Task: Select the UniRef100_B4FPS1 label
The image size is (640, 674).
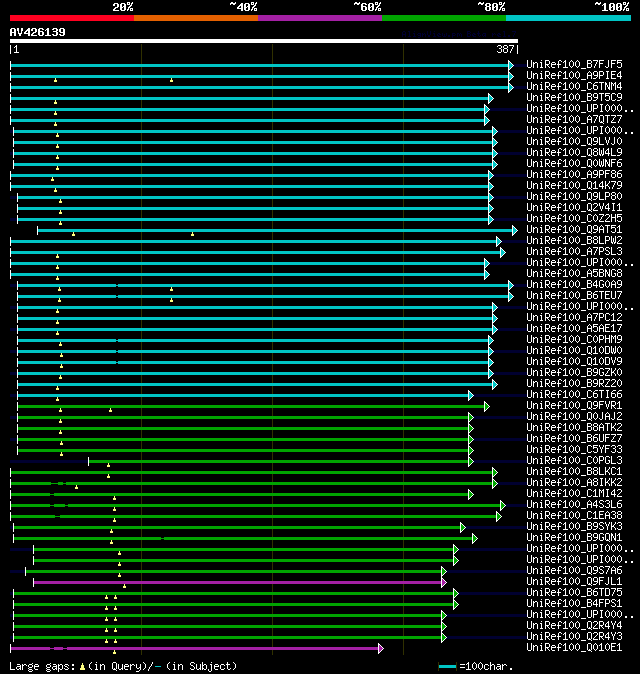Action: (x=574, y=604)
